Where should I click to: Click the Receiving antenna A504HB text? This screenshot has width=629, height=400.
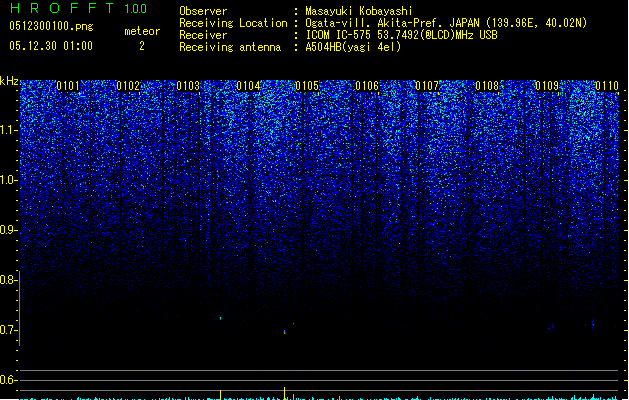click(353, 47)
